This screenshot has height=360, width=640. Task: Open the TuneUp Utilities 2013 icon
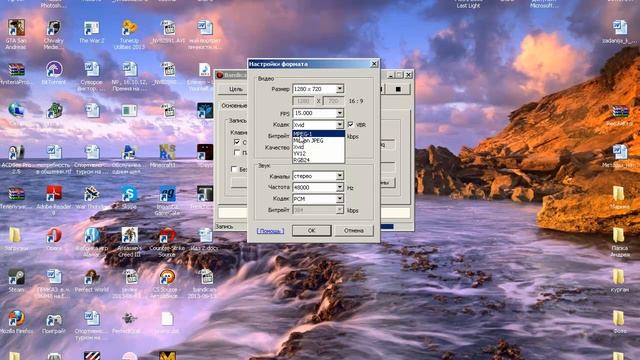coord(129,34)
